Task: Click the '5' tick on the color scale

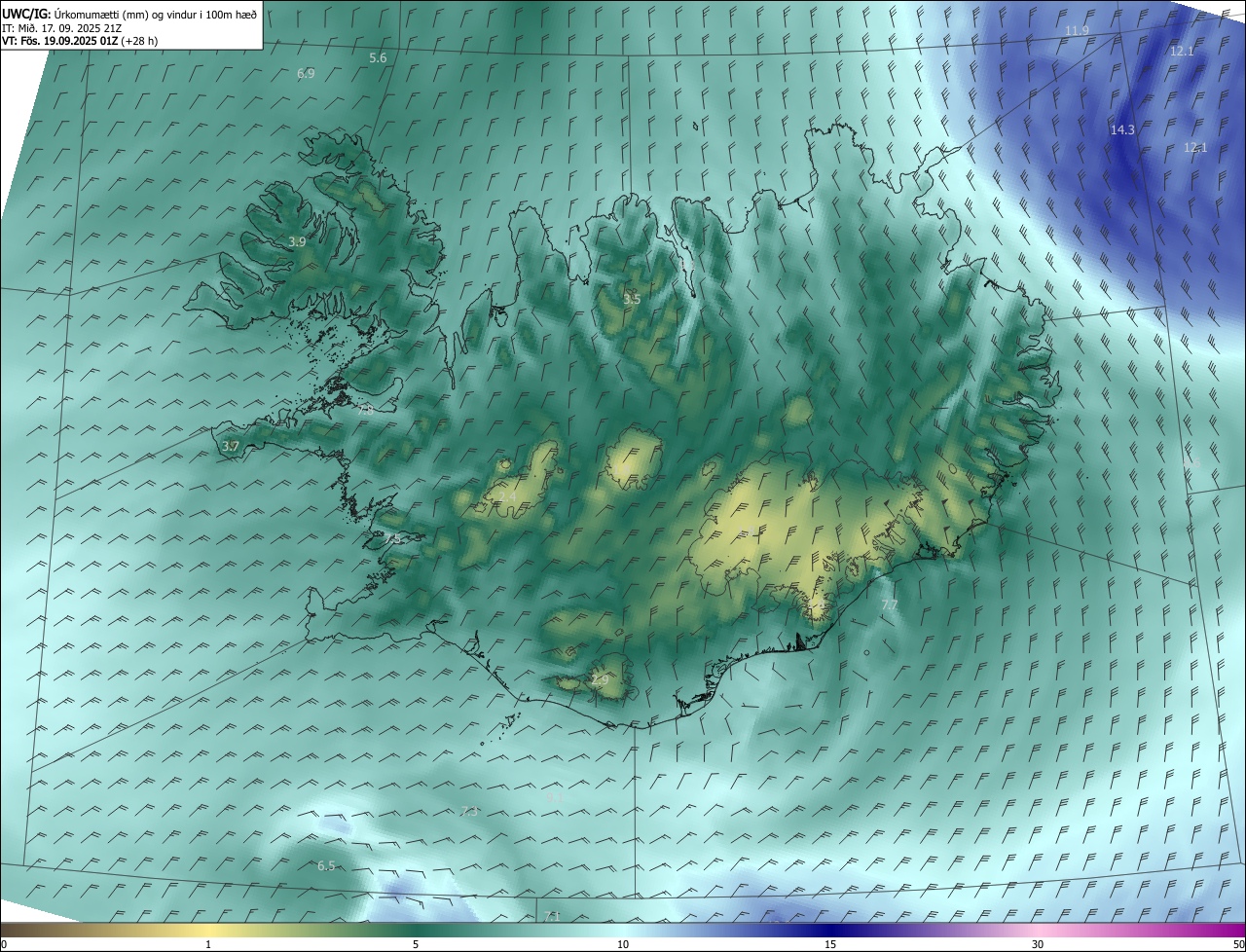Action: pos(416,945)
